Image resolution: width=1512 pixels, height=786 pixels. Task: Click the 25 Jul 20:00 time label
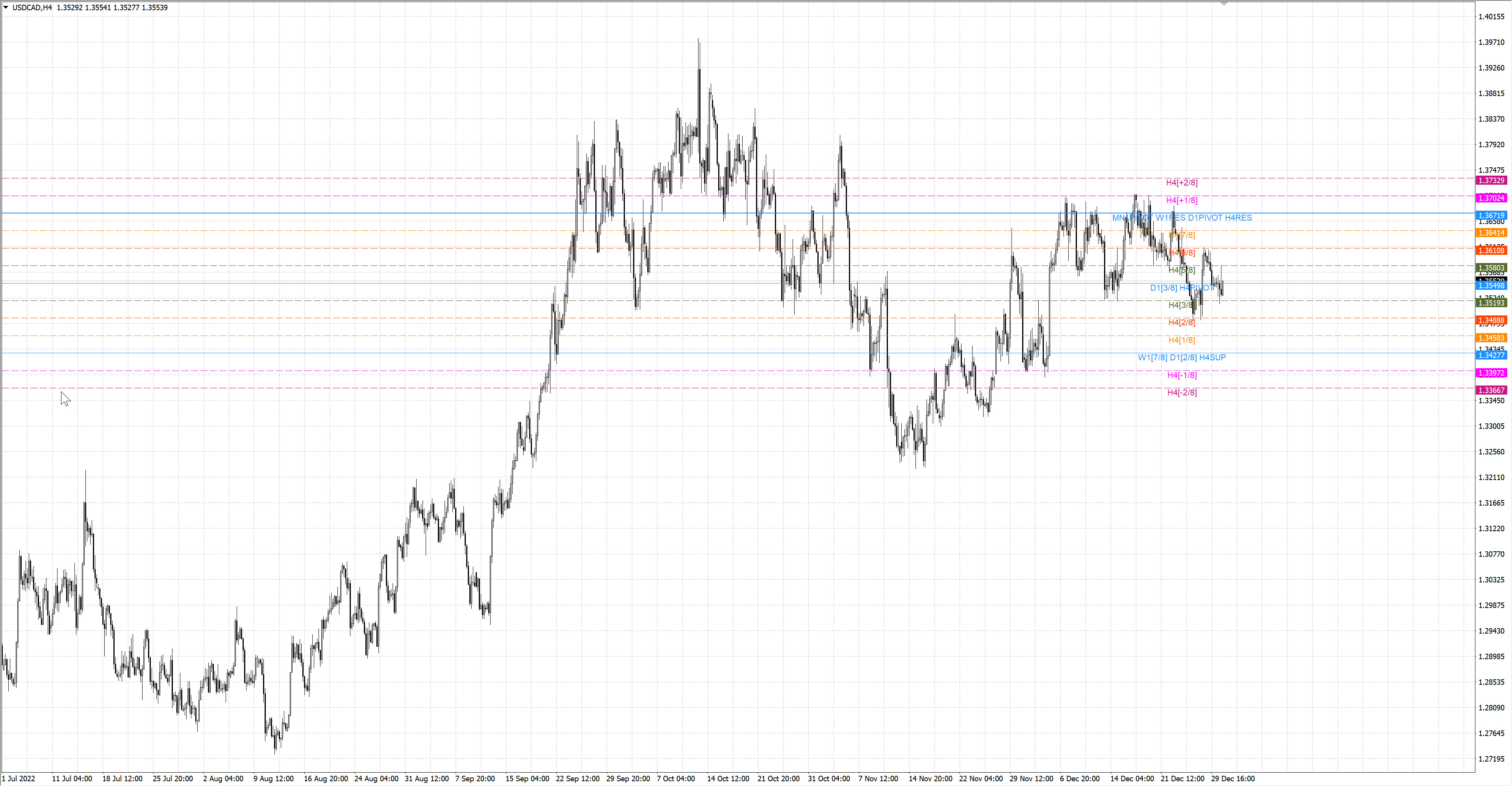pos(172,779)
